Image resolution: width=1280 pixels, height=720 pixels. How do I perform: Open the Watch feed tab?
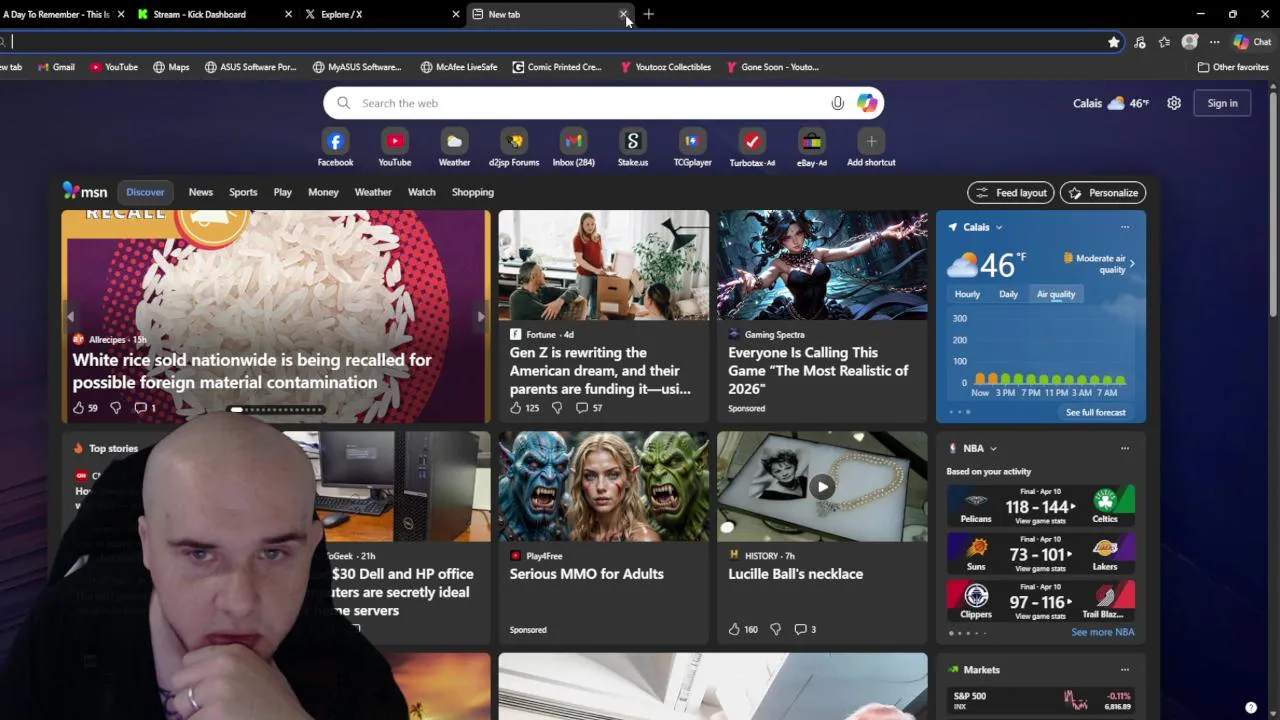pos(422,192)
